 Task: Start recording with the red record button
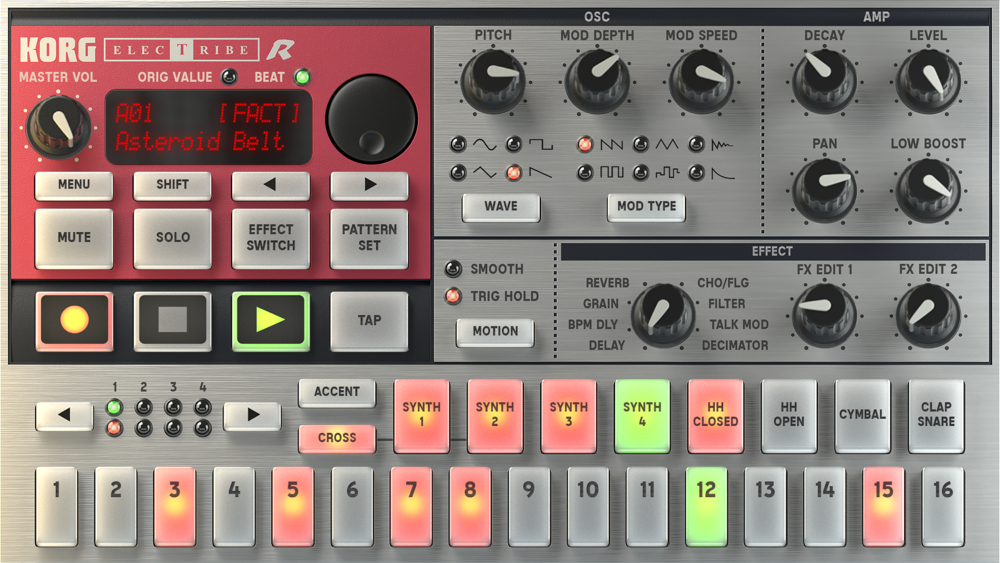pyautogui.click(x=74, y=321)
